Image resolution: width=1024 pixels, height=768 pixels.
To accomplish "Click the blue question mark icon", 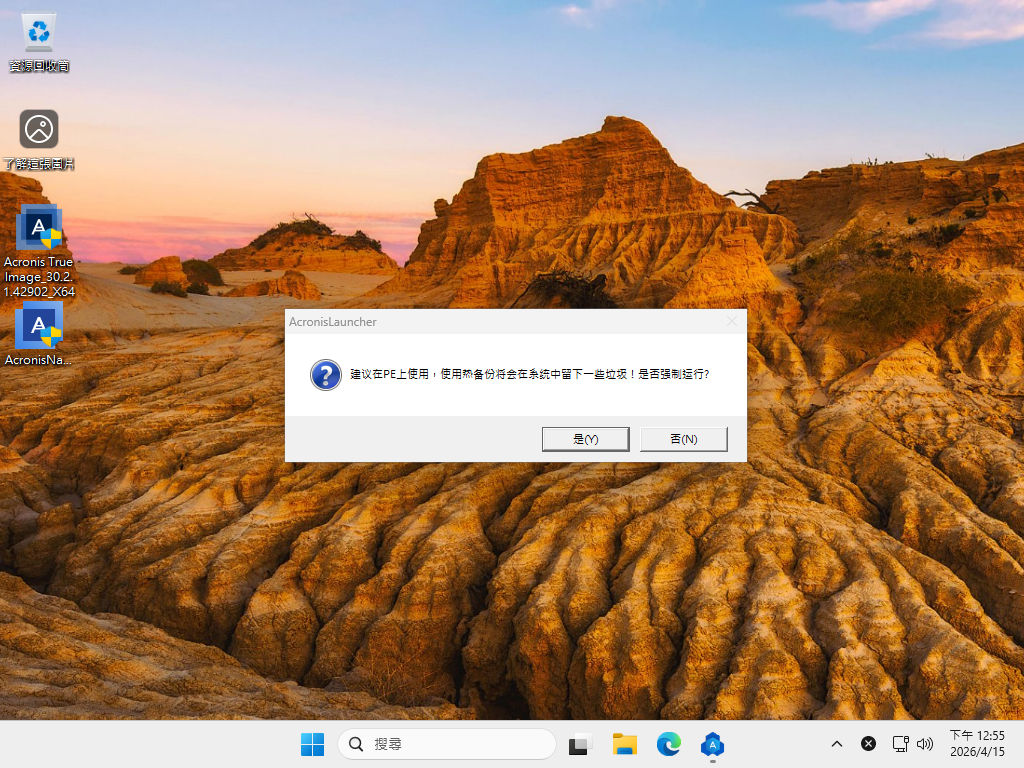I will (326, 375).
